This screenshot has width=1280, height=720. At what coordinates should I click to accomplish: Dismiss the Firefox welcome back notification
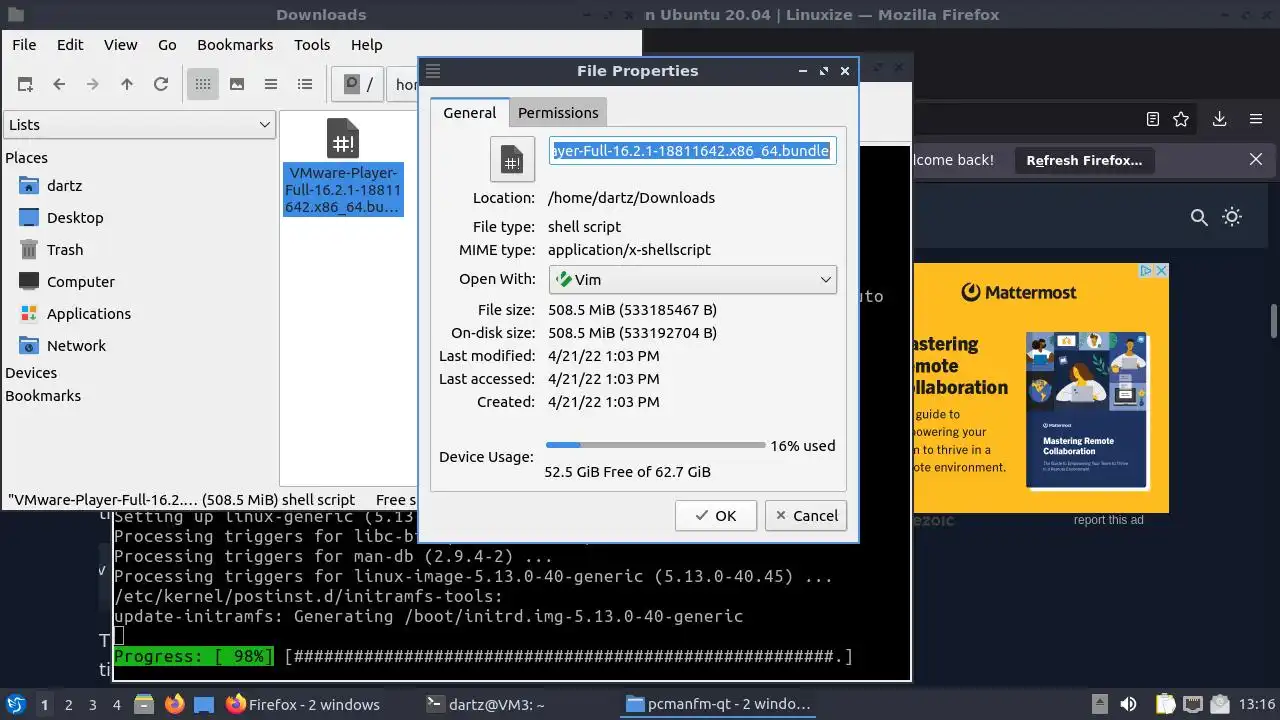(x=1256, y=159)
